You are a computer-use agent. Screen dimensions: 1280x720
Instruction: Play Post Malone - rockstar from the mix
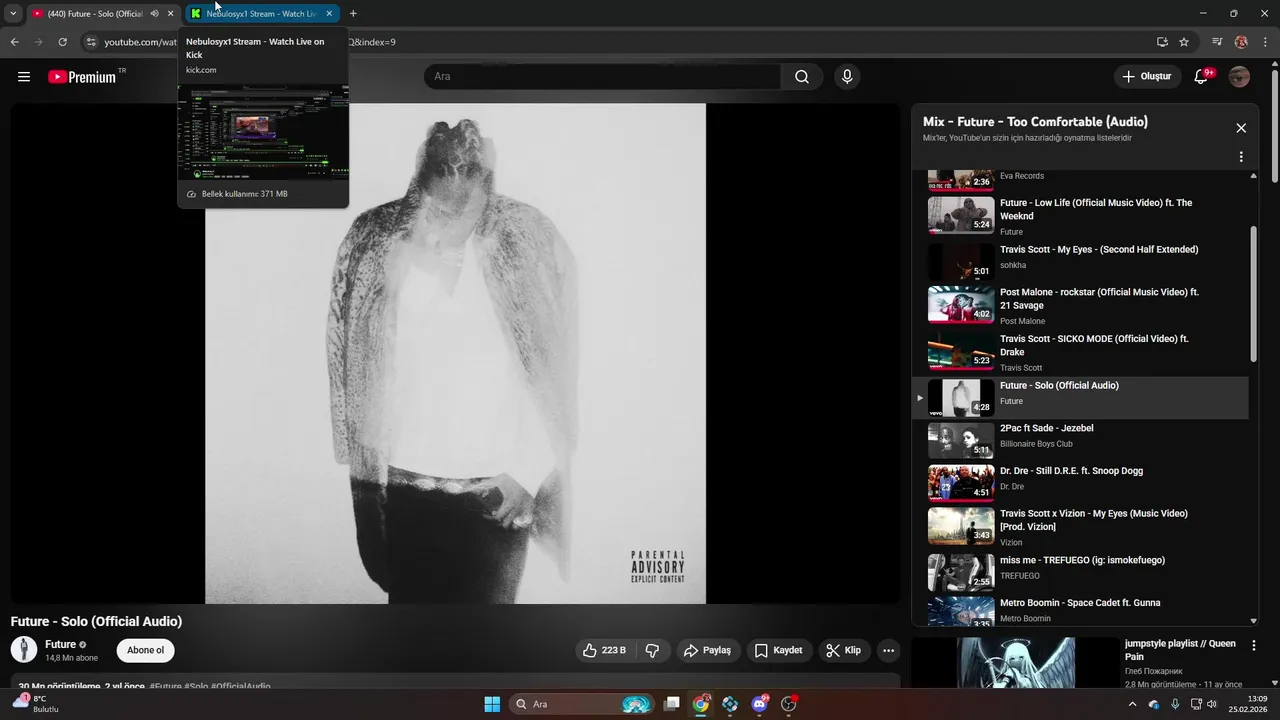tap(1080, 305)
